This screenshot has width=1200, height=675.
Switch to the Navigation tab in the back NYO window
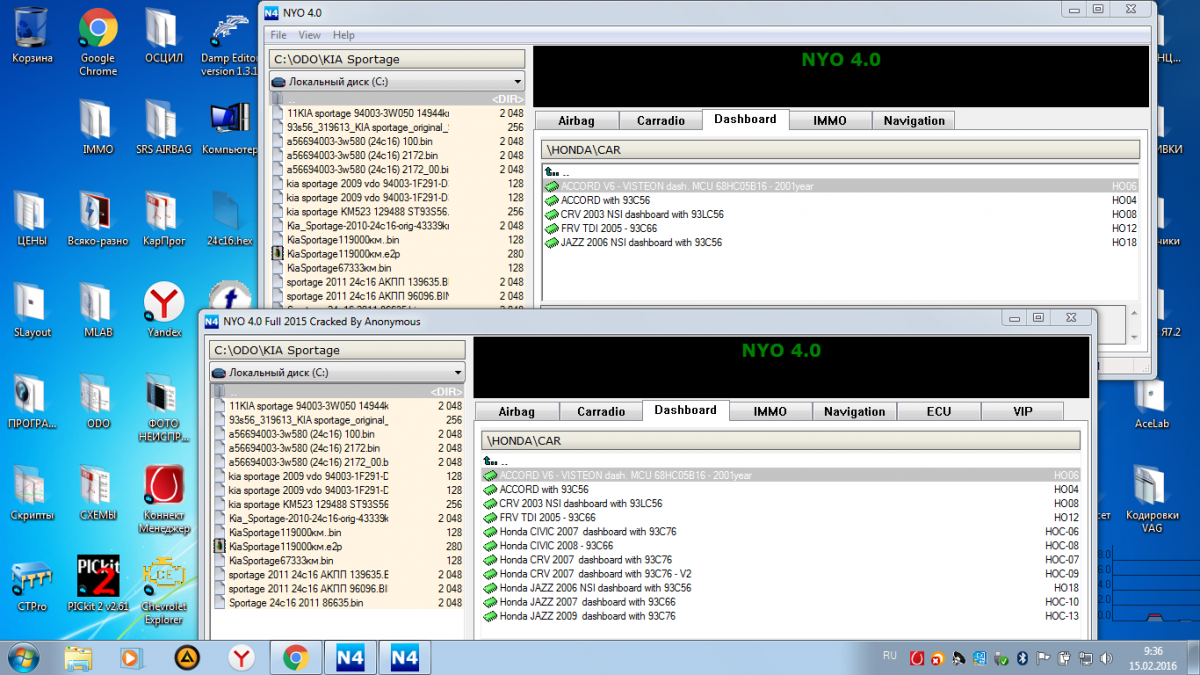[914, 120]
